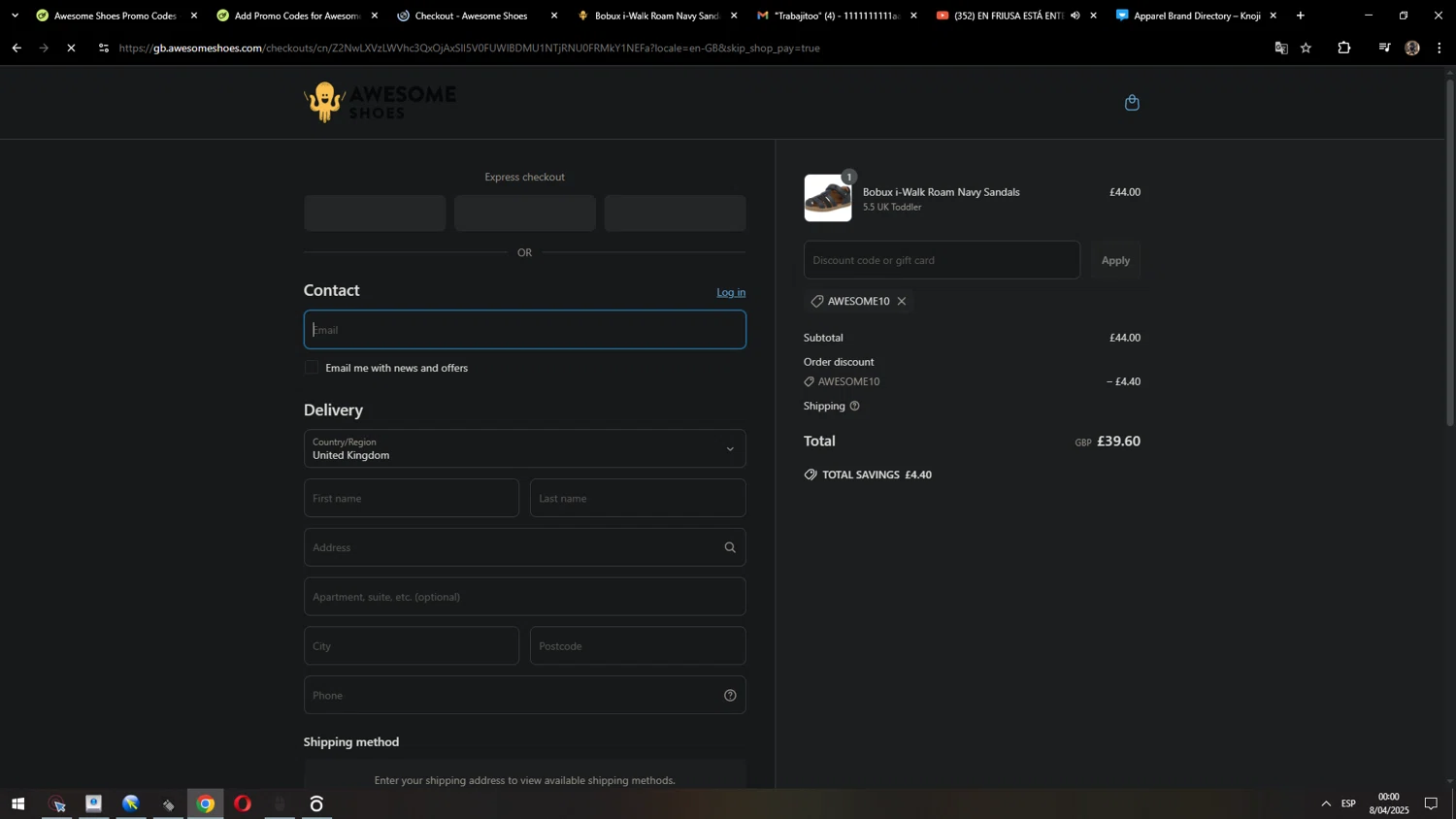Image resolution: width=1456 pixels, height=819 pixels.
Task: Click the TOTAL SAVINGS £4.40 text
Action: [877, 475]
